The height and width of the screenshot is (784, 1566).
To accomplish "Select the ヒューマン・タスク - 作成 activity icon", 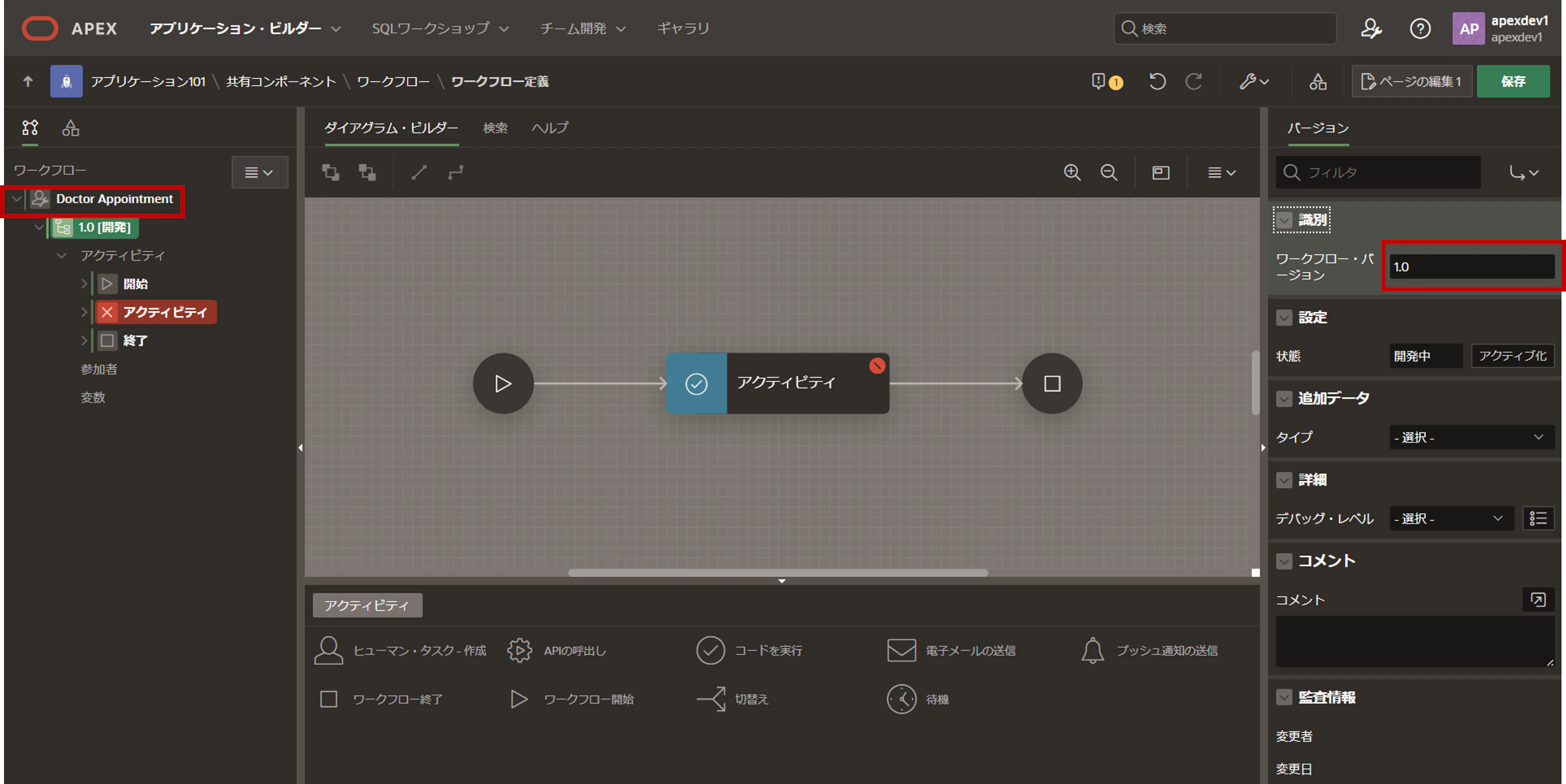I will click(x=329, y=650).
